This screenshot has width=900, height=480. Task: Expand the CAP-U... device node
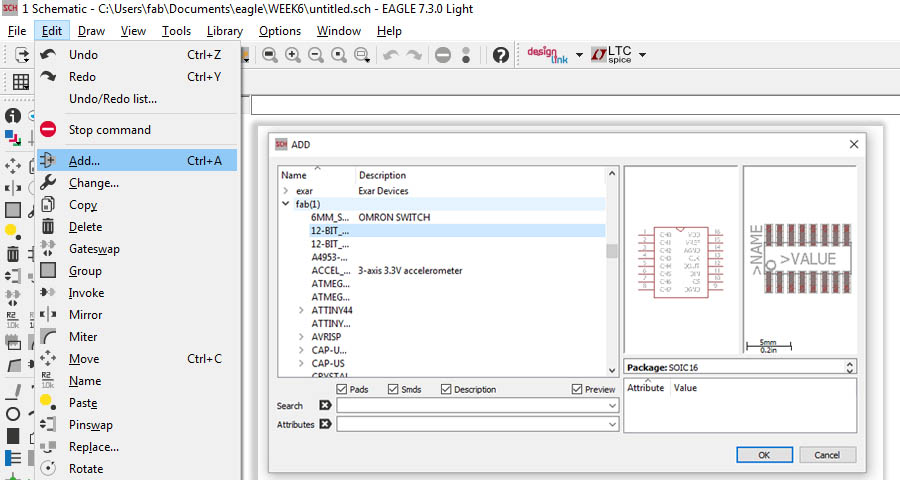tap(301, 350)
